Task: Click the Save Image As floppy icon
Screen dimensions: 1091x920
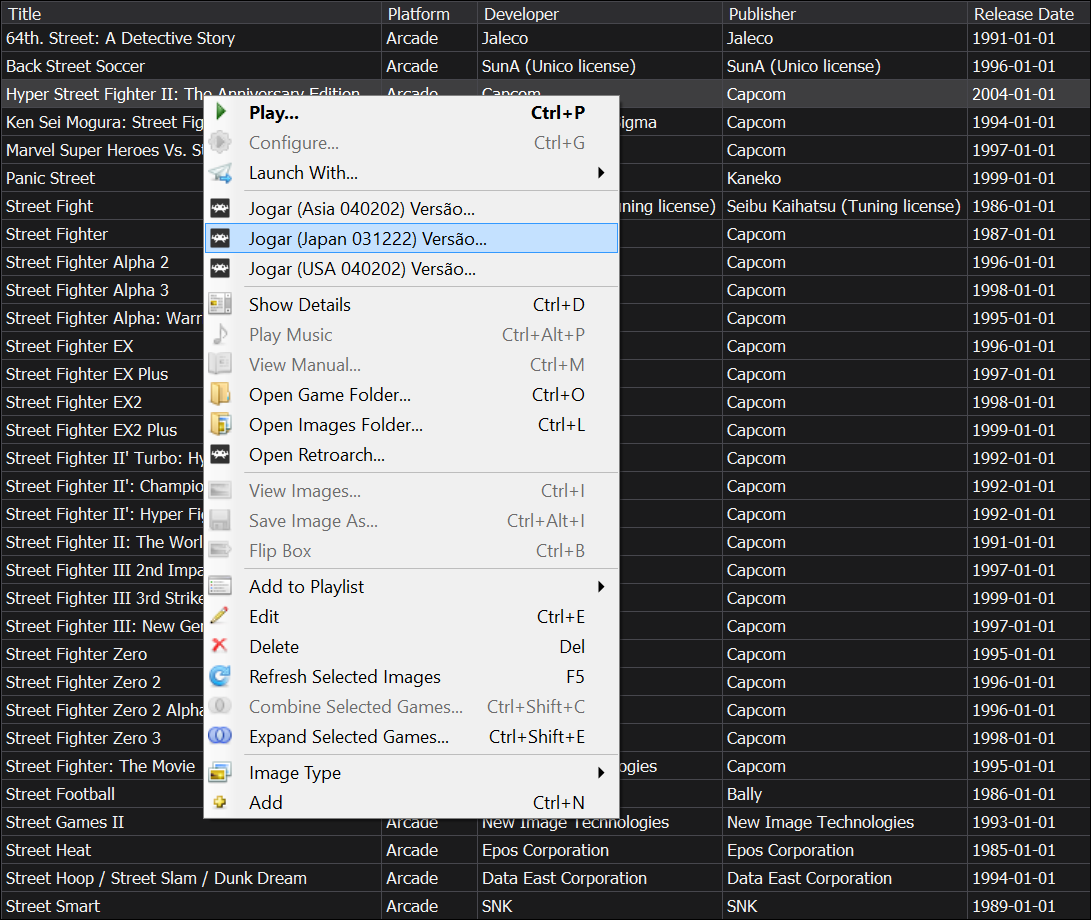Action: (220, 520)
